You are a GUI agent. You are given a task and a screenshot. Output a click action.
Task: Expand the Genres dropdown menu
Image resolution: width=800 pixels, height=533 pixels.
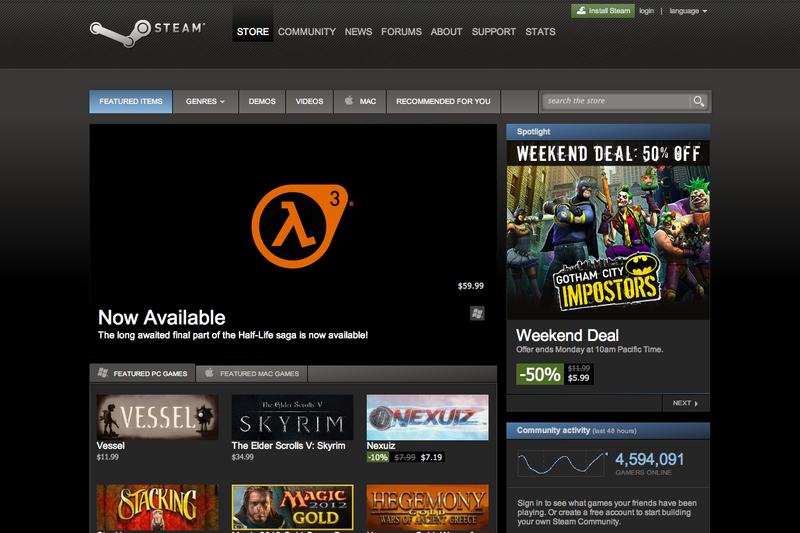coord(205,101)
